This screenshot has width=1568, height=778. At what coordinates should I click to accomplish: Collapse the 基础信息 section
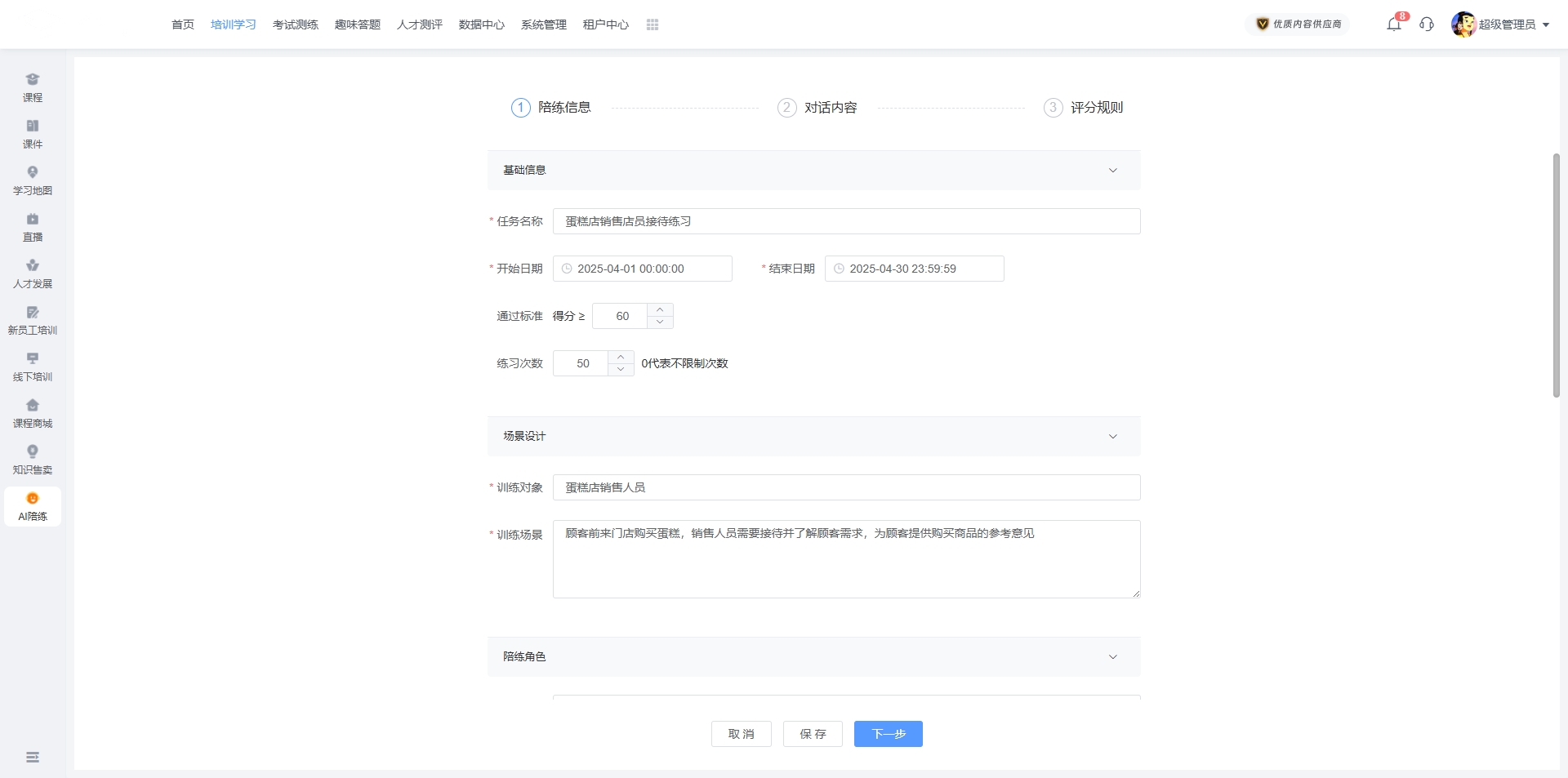pos(1112,171)
